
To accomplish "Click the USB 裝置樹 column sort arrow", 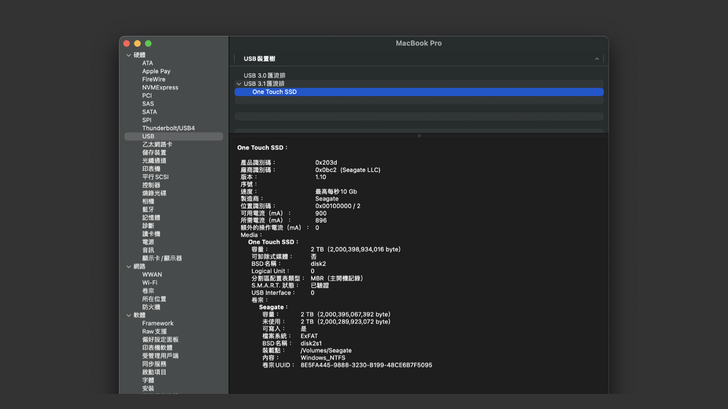I will (x=597, y=59).
